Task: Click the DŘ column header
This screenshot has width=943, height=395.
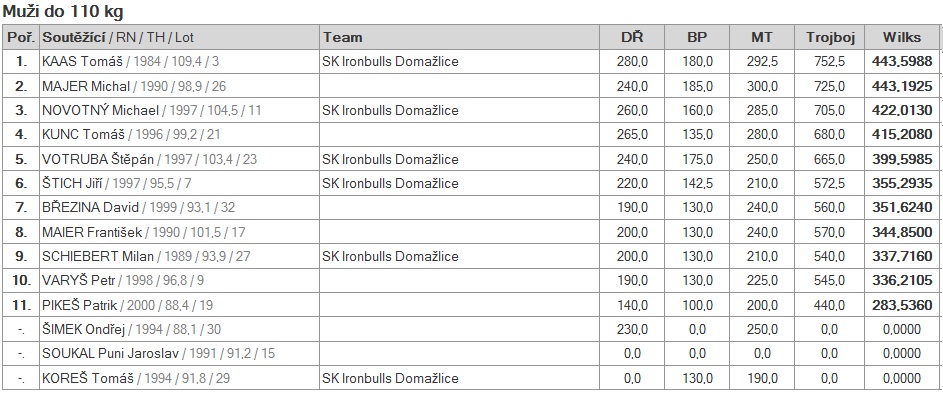Action: [632, 37]
